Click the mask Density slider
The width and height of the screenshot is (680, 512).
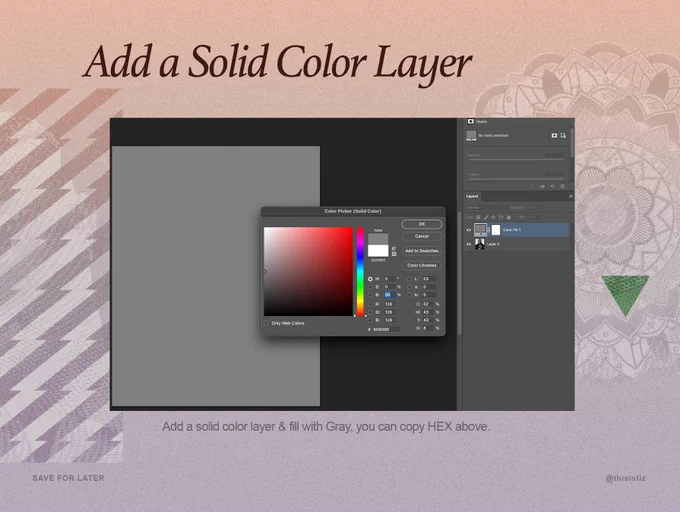click(x=516, y=160)
